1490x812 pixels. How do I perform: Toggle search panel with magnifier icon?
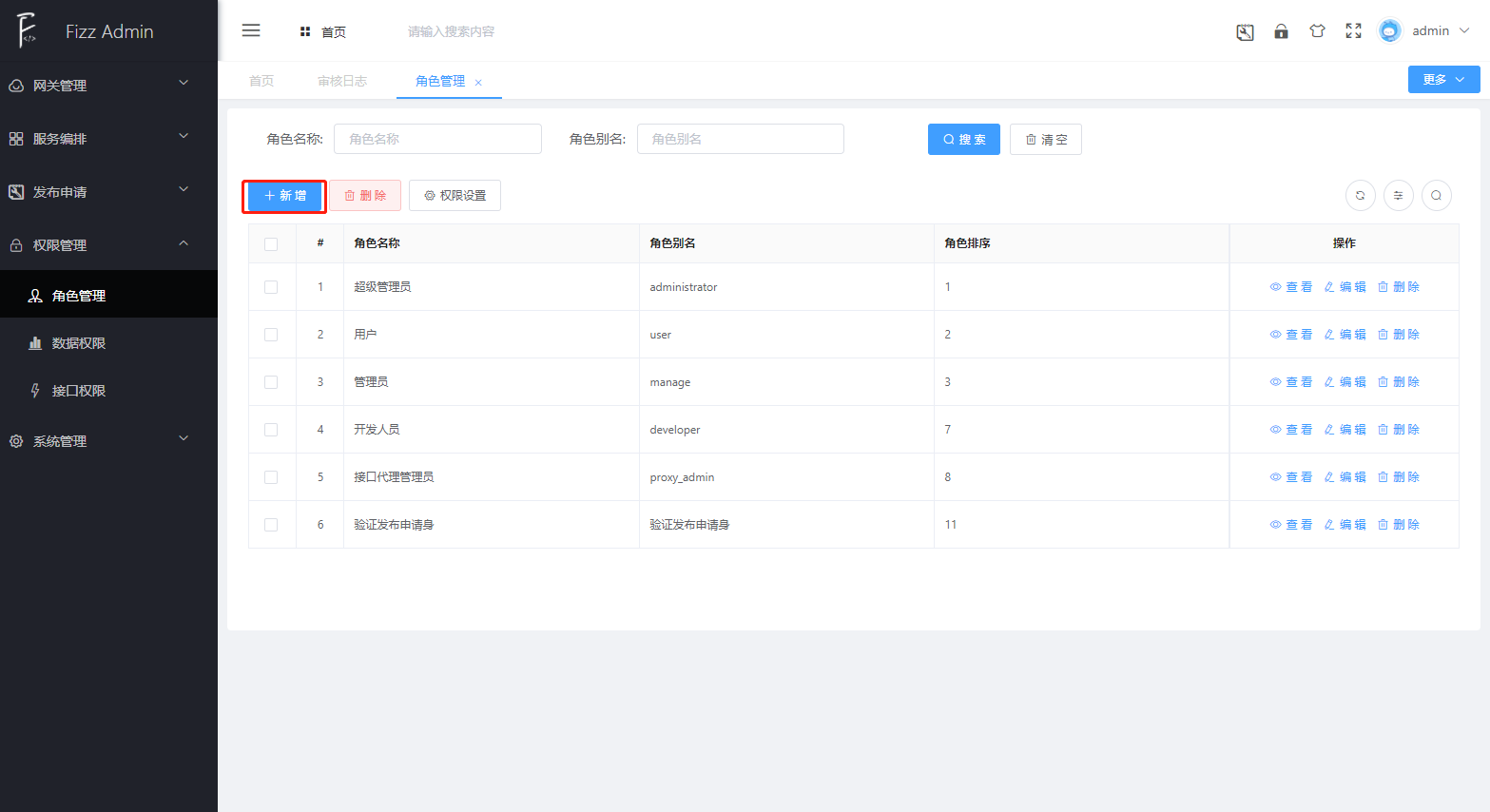pos(1437,195)
